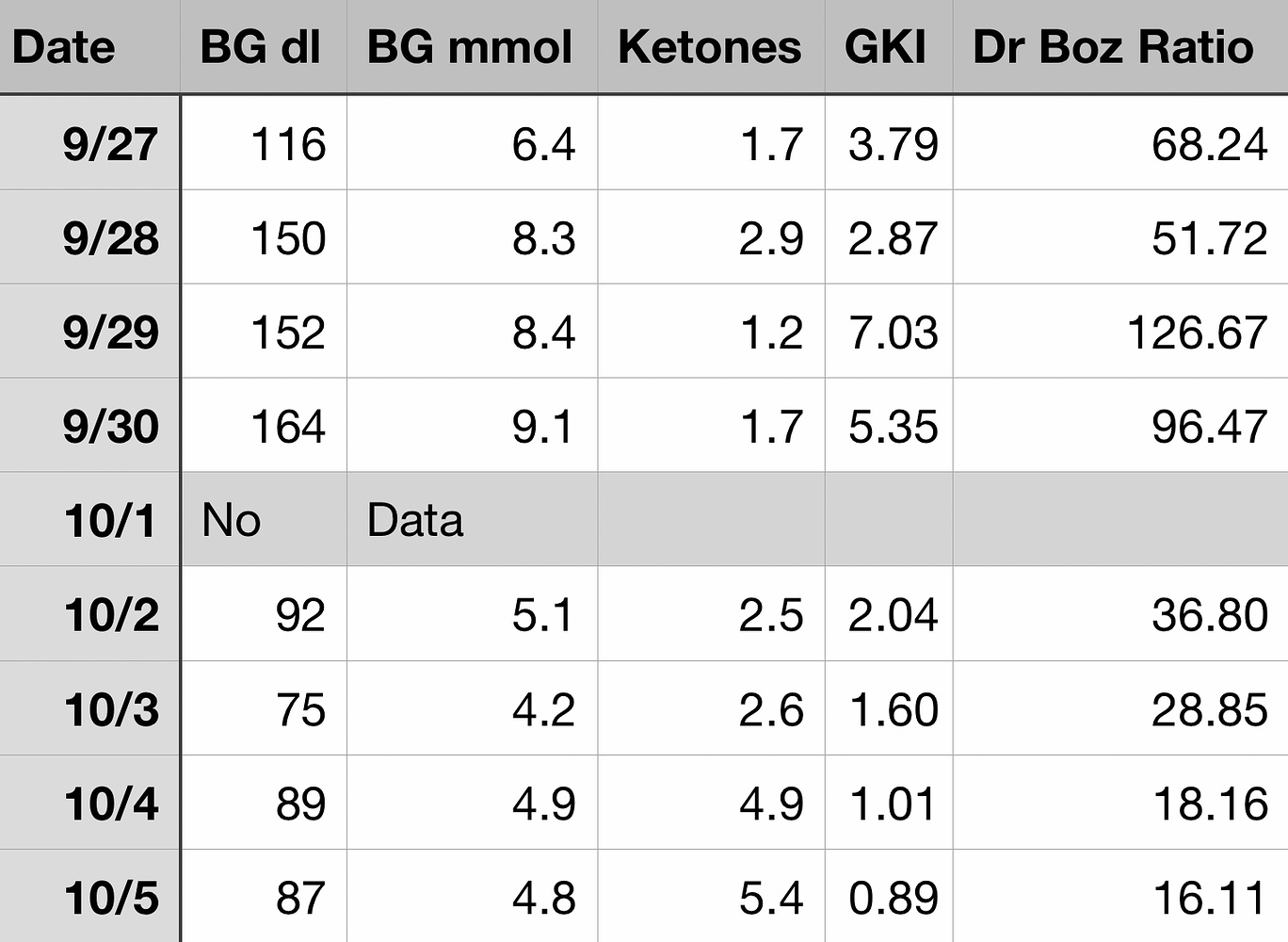Select the 'No' cell in 10/1 row
This screenshot has width=1288, height=942.
(264, 520)
